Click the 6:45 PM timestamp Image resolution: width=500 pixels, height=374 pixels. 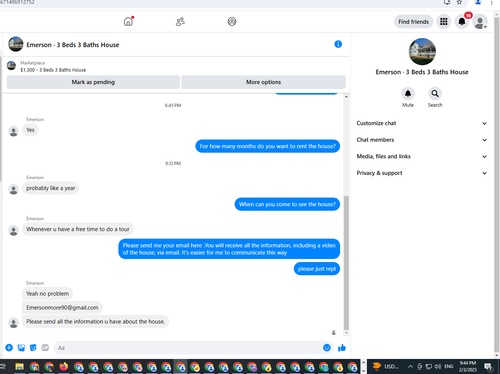pyautogui.click(x=173, y=105)
